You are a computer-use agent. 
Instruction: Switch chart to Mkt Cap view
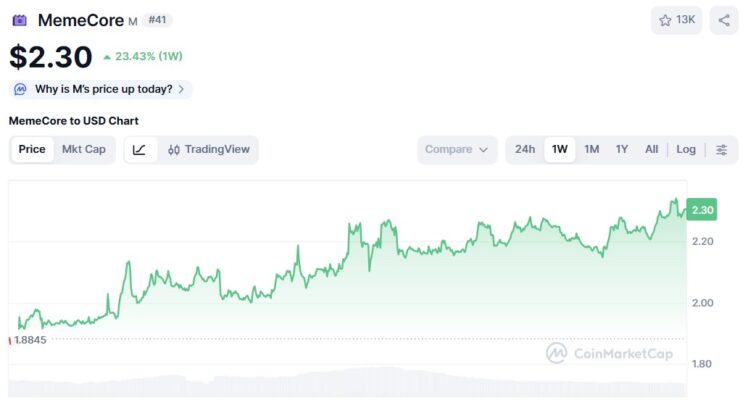pyautogui.click(x=84, y=150)
